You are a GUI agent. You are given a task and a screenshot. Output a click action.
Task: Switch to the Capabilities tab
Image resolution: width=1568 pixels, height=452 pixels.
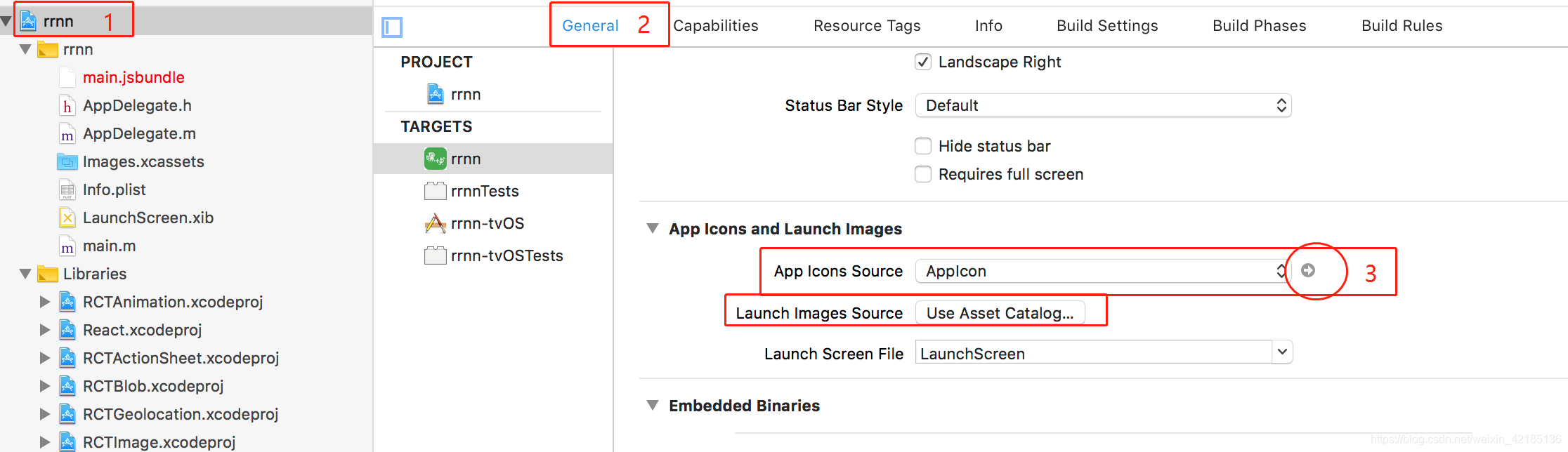click(716, 26)
